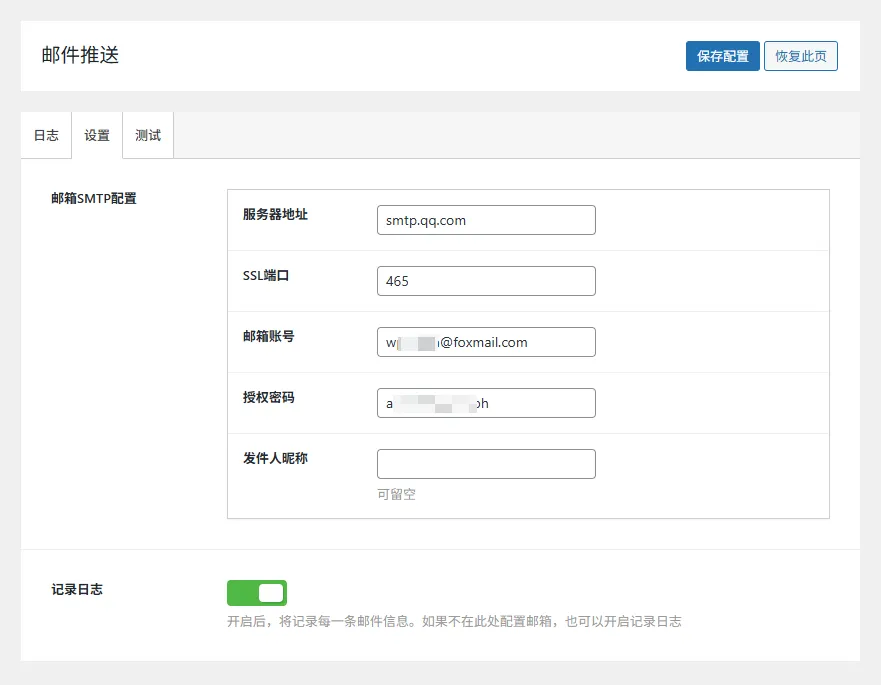Click the 发件人昵称 field label
Viewport: 881px width, 685px height.
pos(275,458)
